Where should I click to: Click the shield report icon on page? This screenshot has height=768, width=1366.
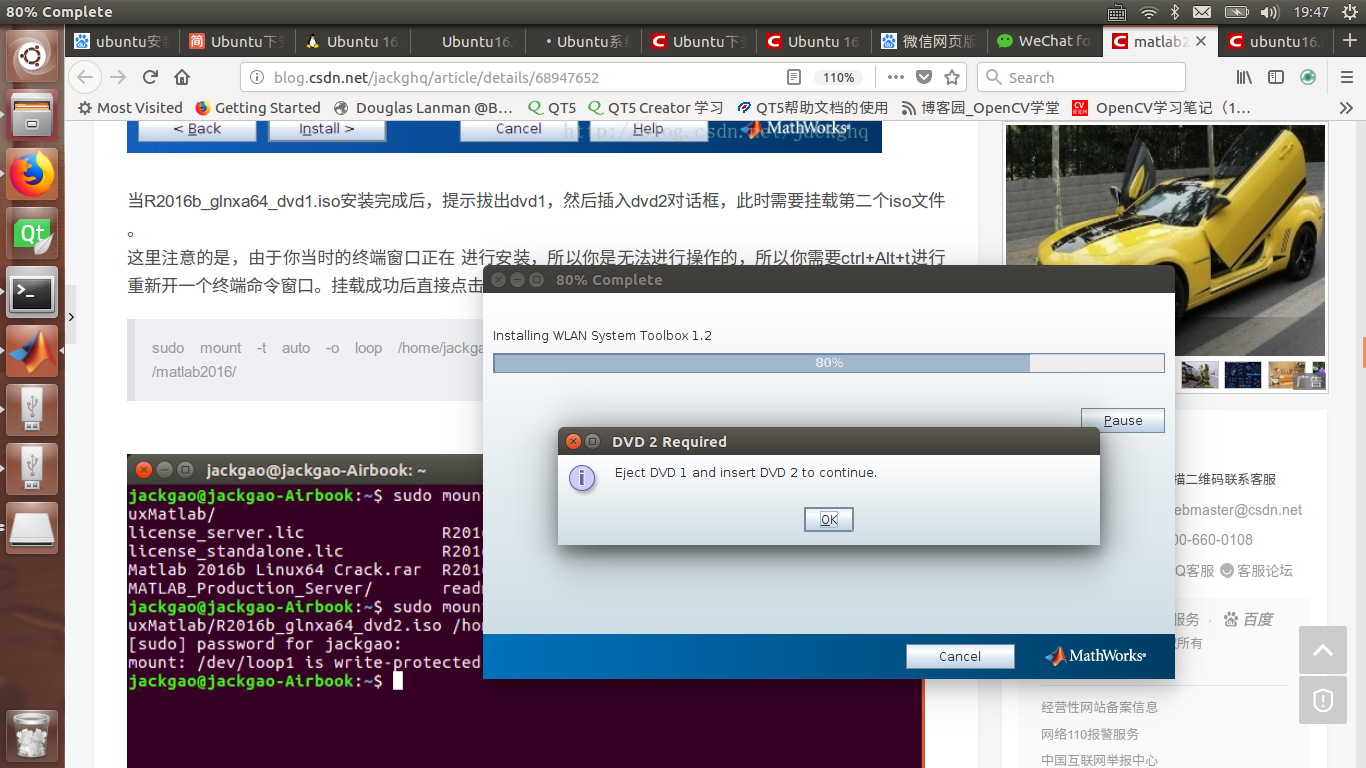point(1323,699)
